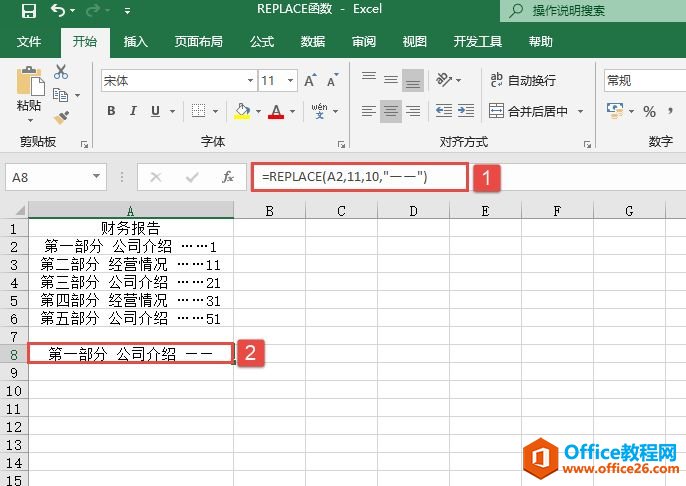
Task: Open the 剪贴板 dialog launcher
Action: (x=84, y=144)
